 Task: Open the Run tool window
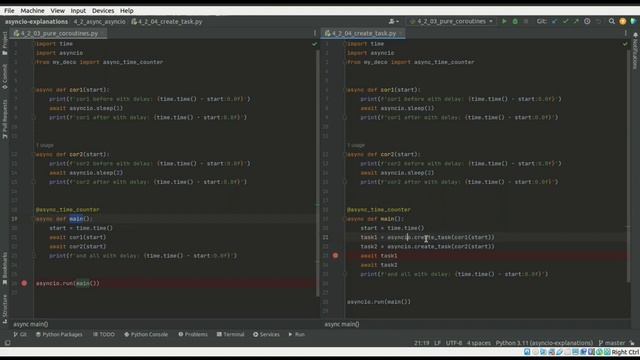pyautogui.click(x=297, y=334)
